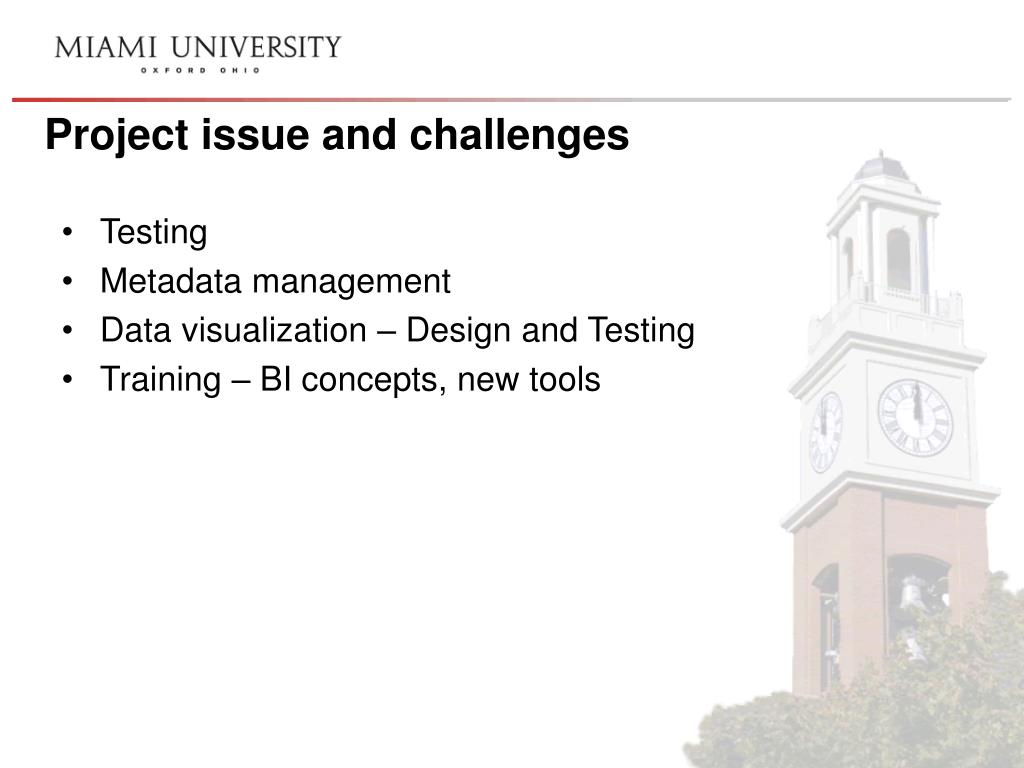Click the arched opening in upper cupola
1024x768 pixels.
pos(899,259)
